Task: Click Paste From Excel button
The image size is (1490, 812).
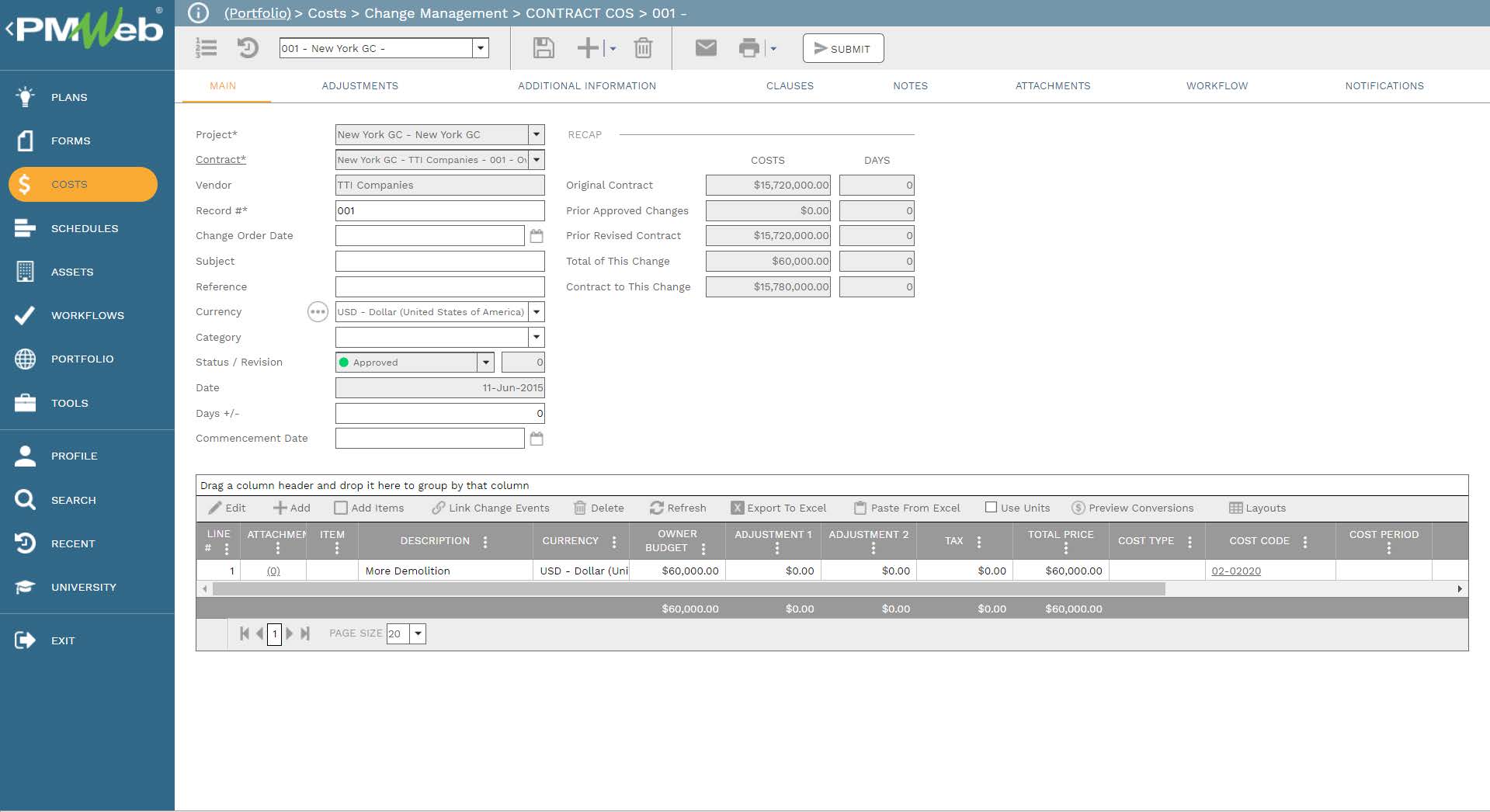Action: (x=907, y=508)
